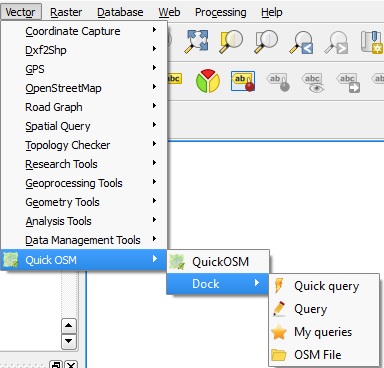The height and width of the screenshot is (368, 384).
Task: Select Quick OSM menu item
Action: 84,260
